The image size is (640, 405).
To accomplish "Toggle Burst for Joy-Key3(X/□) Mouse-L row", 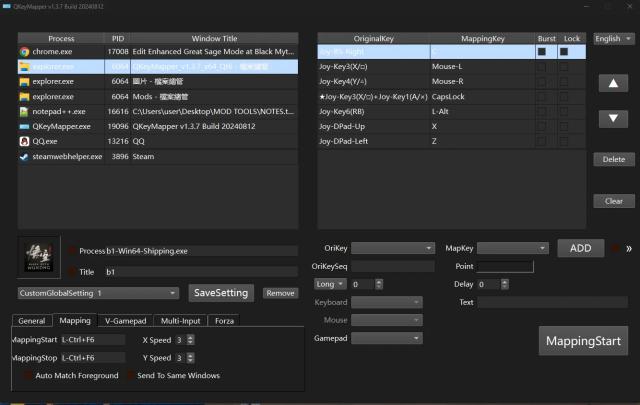I will [x=542, y=67].
